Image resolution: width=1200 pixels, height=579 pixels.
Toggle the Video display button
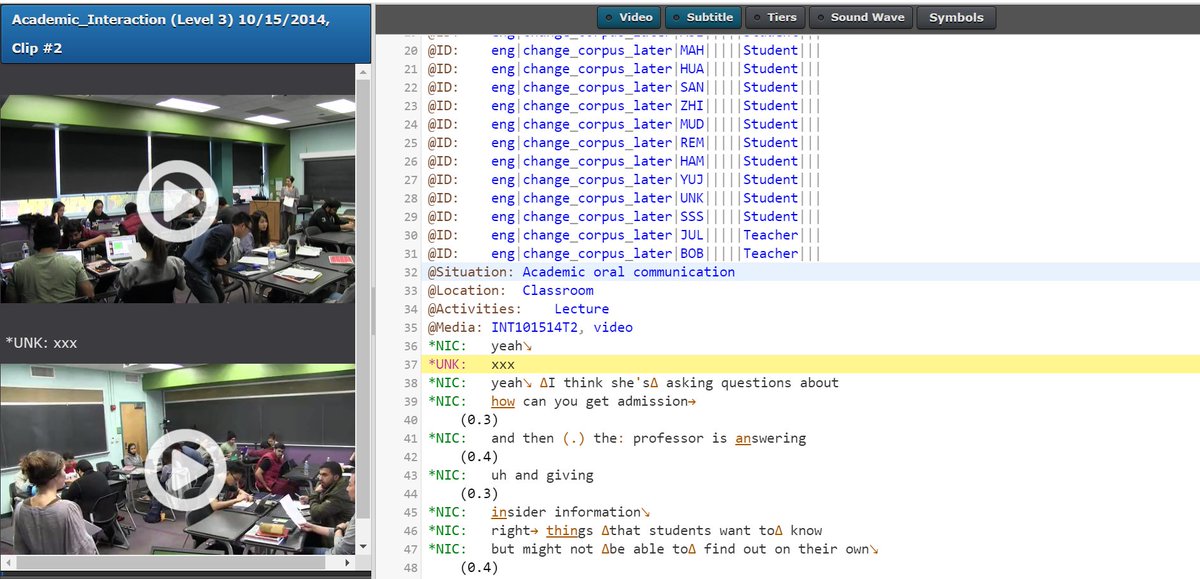click(x=629, y=17)
